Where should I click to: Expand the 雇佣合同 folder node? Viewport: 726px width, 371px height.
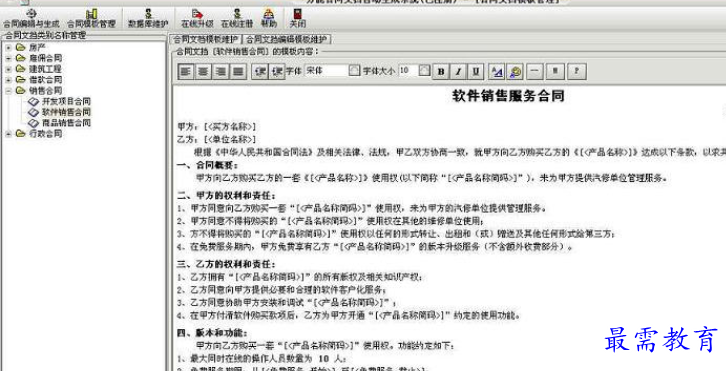8,58
